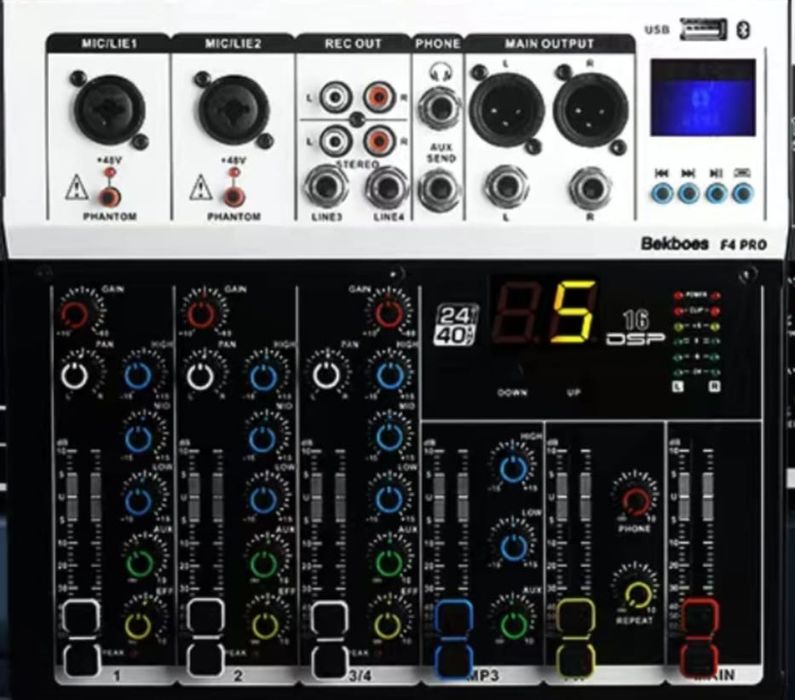
Task: Click the channel 2 blue HIGH EQ knob
Action: (263, 376)
